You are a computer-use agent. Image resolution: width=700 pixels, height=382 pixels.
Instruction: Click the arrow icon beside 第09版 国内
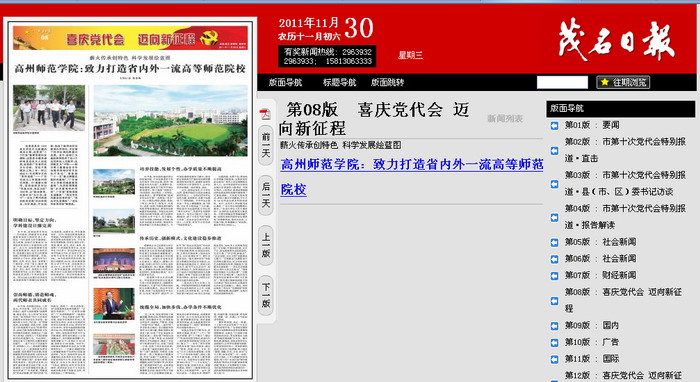[554, 326]
